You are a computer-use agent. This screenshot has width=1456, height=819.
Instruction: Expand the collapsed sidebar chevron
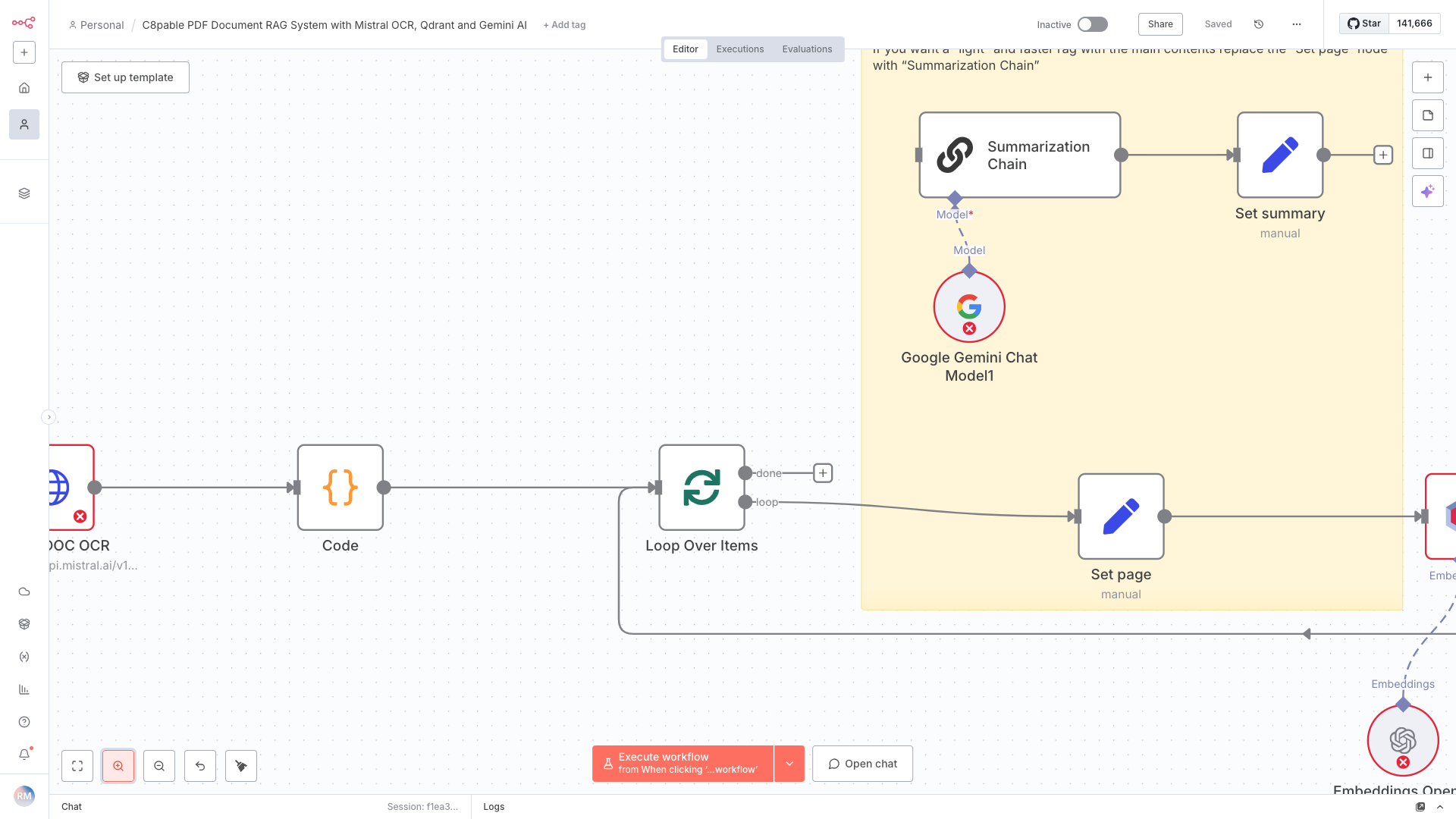[49, 417]
